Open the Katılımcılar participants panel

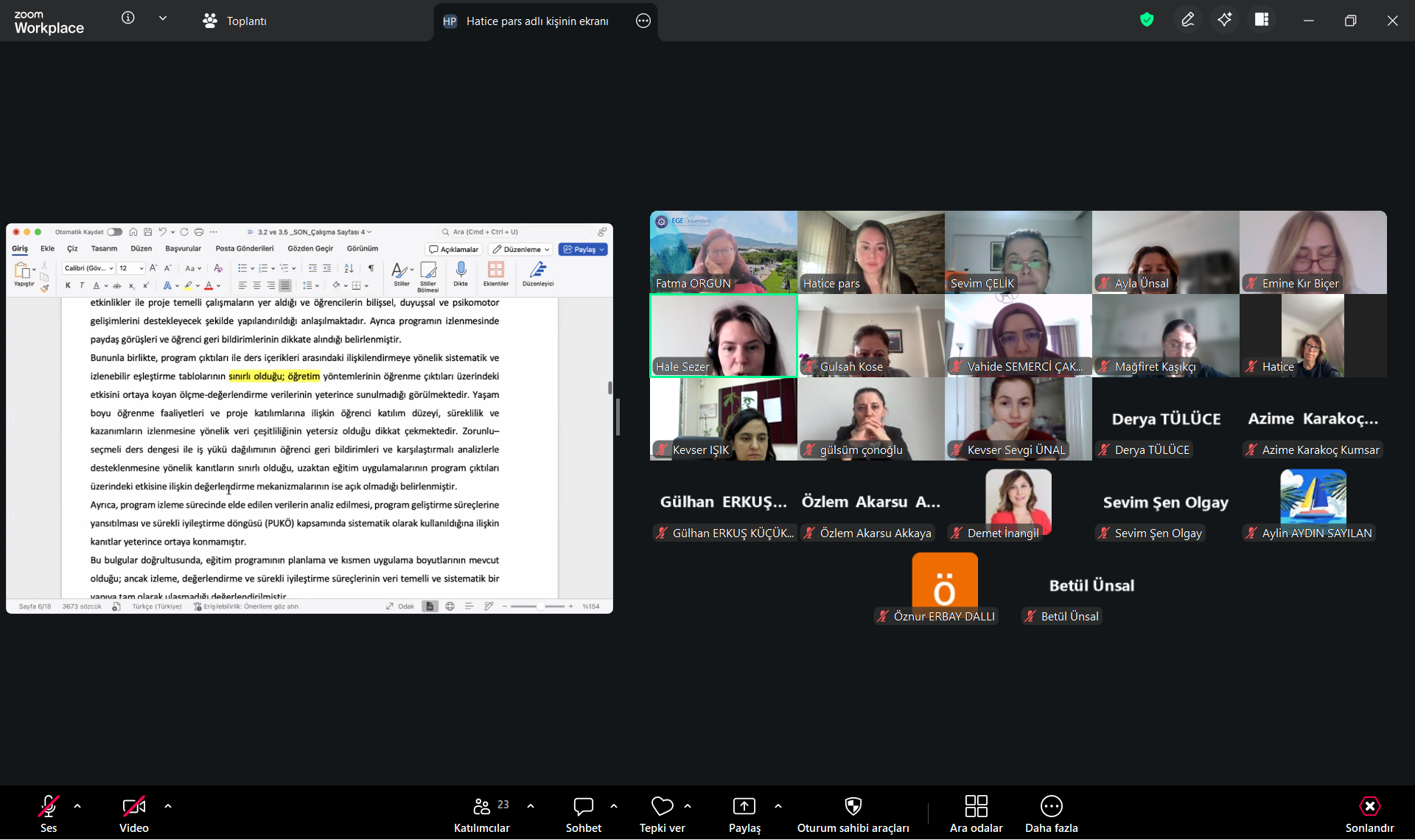[482, 813]
